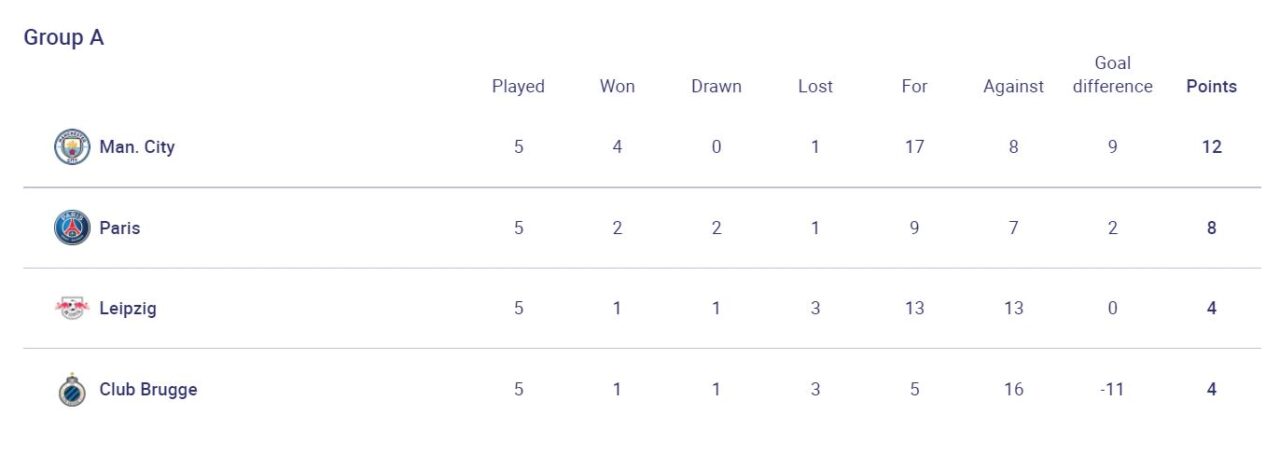Viewport: 1280px width, 456px height.
Task: Click the Points column header
Action: [x=1211, y=86]
